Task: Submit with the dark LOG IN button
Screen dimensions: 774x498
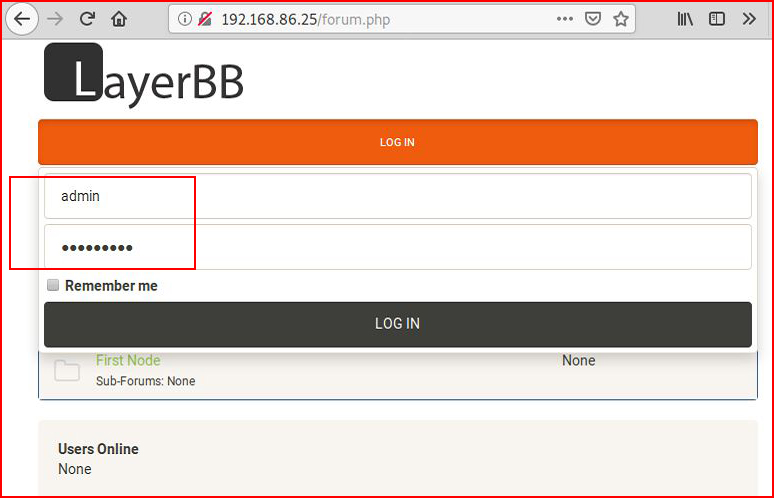Action: click(x=398, y=324)
